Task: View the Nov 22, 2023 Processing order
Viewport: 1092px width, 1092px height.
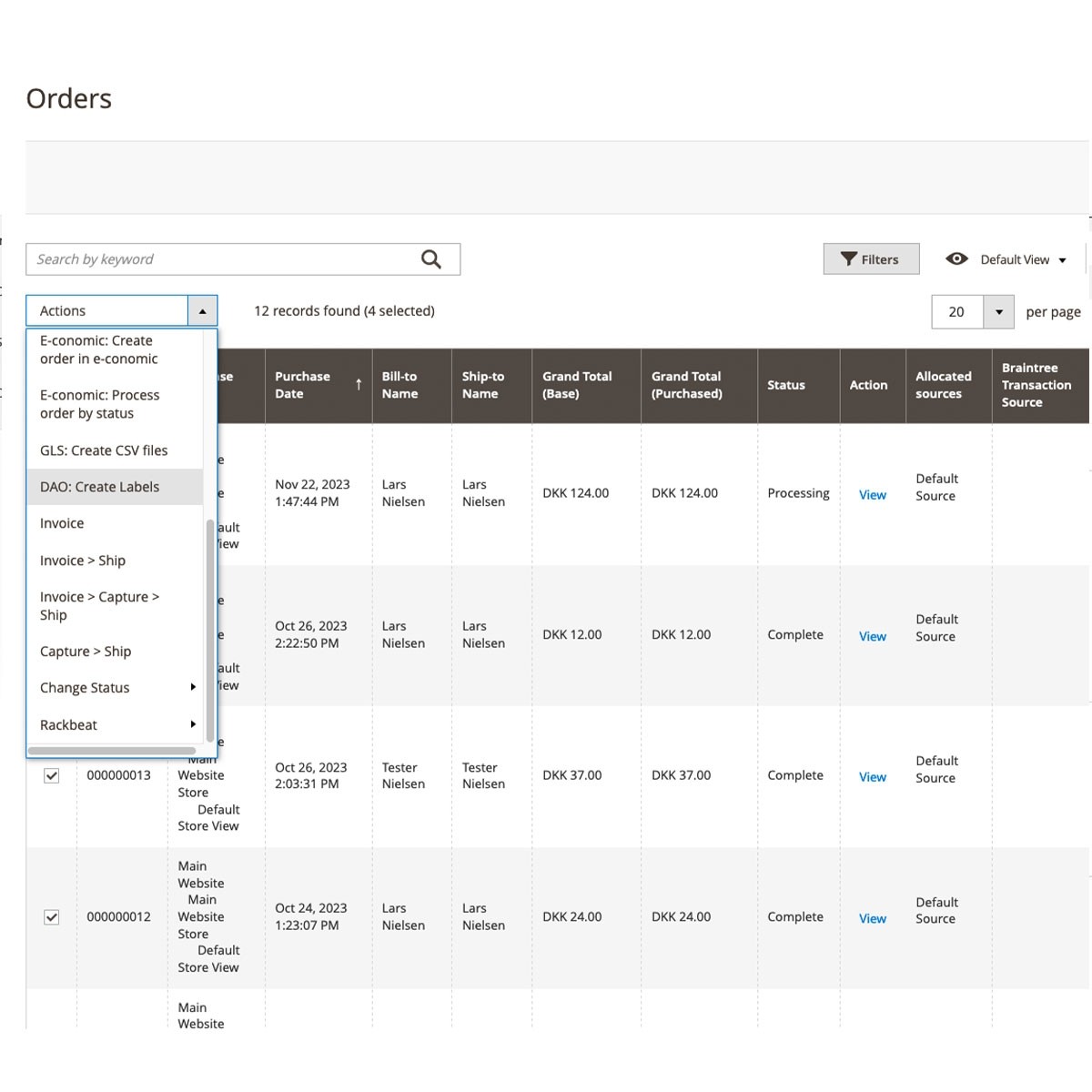Action: click(x=872, y=495)
